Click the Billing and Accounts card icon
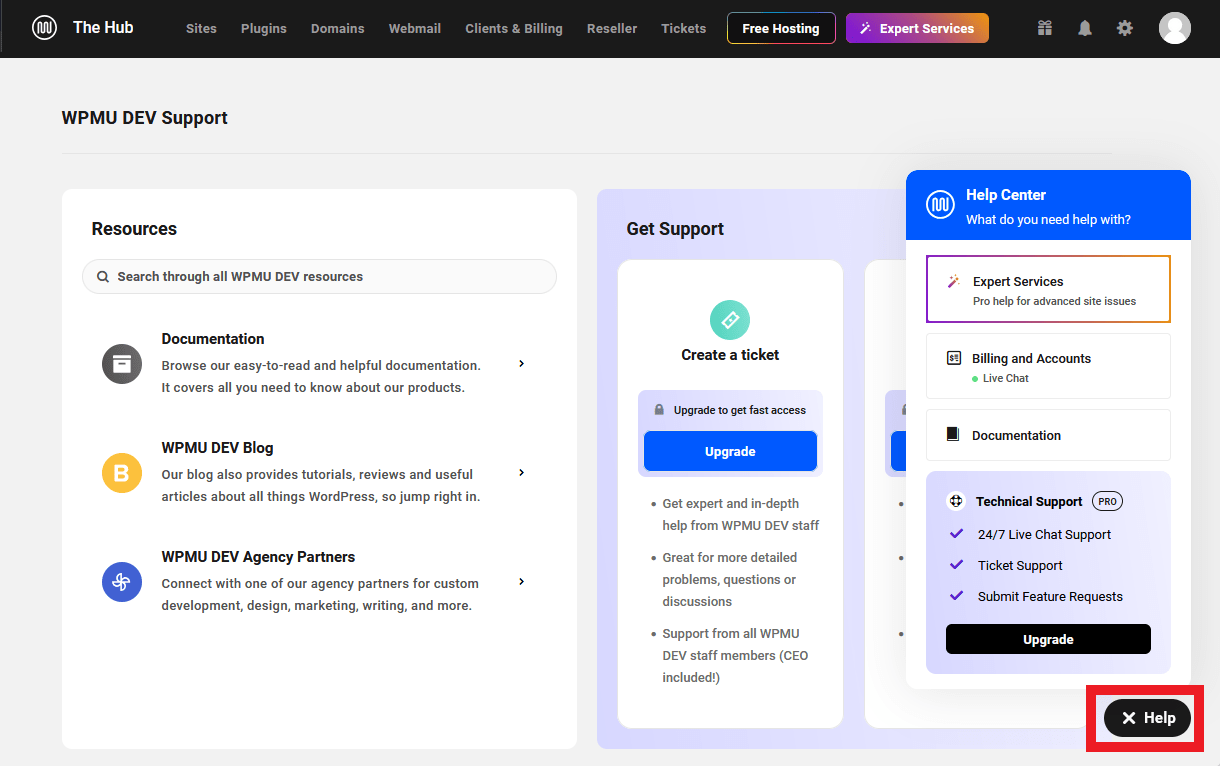 953,358
